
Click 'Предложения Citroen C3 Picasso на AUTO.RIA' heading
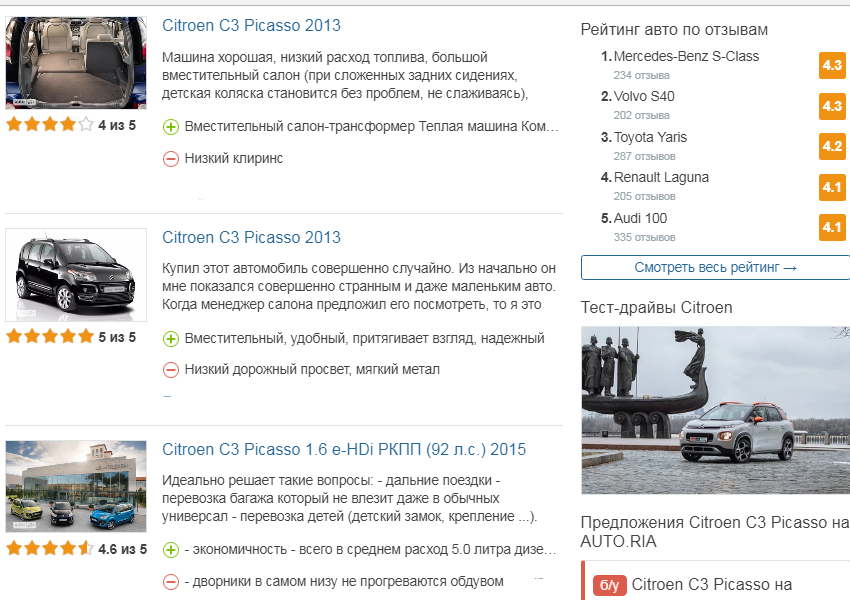coord(715,532)
